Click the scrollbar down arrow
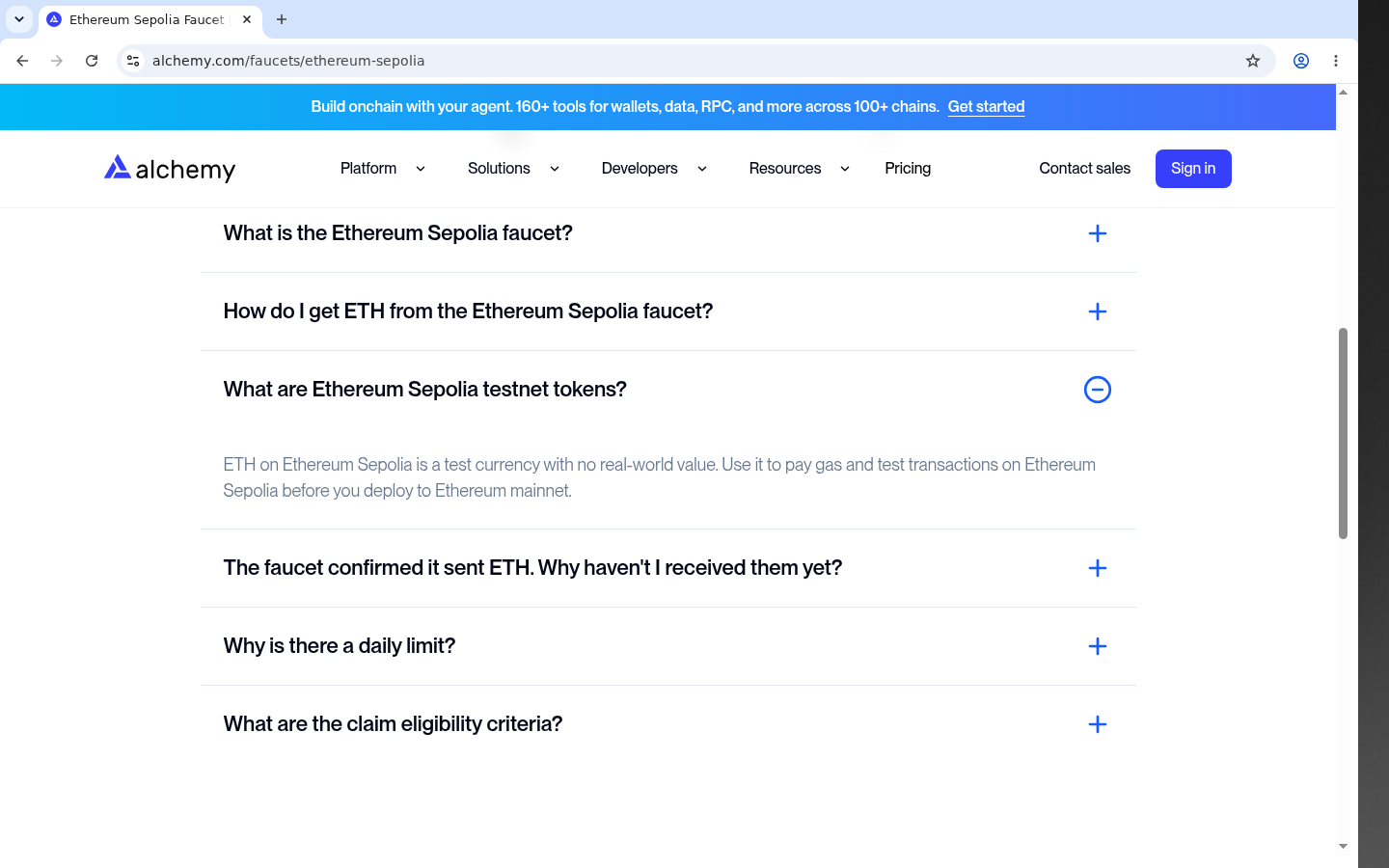 pos(1343,847)
